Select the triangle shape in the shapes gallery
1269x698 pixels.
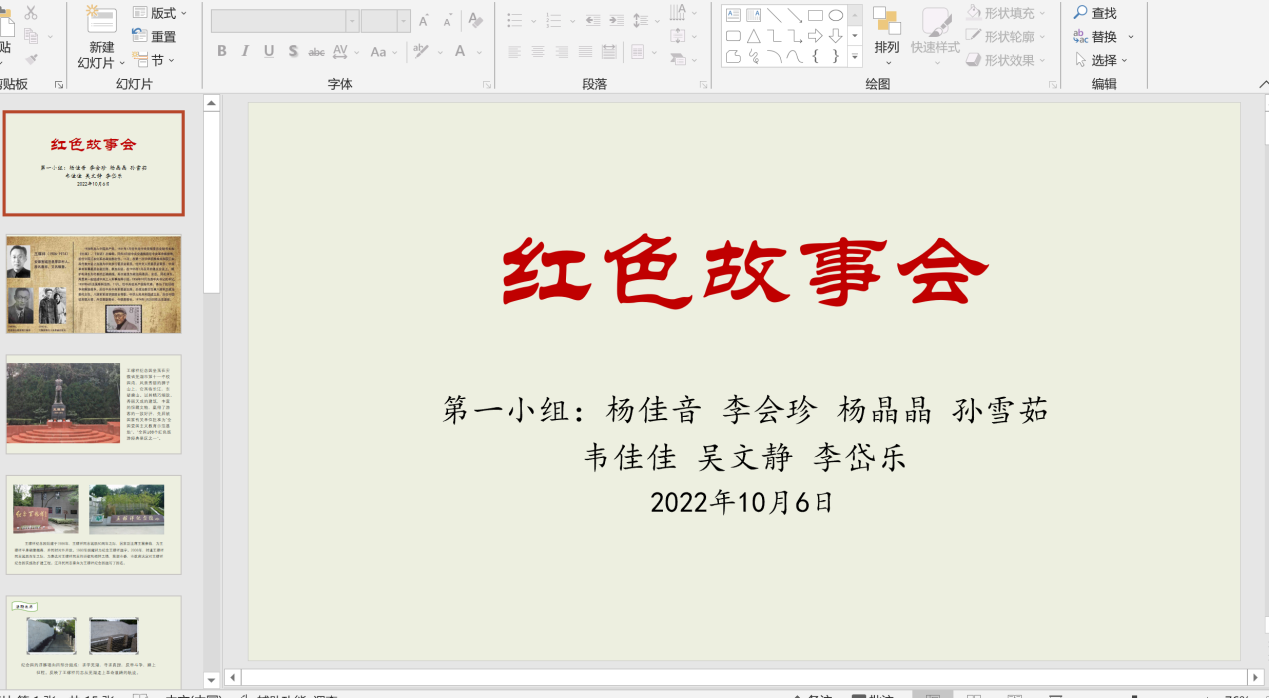pyautogui.click(x=754, y=36)
